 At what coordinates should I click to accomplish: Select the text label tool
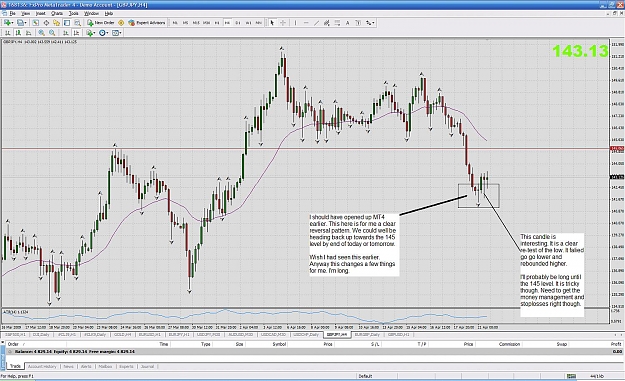click(x=358, y=23)
